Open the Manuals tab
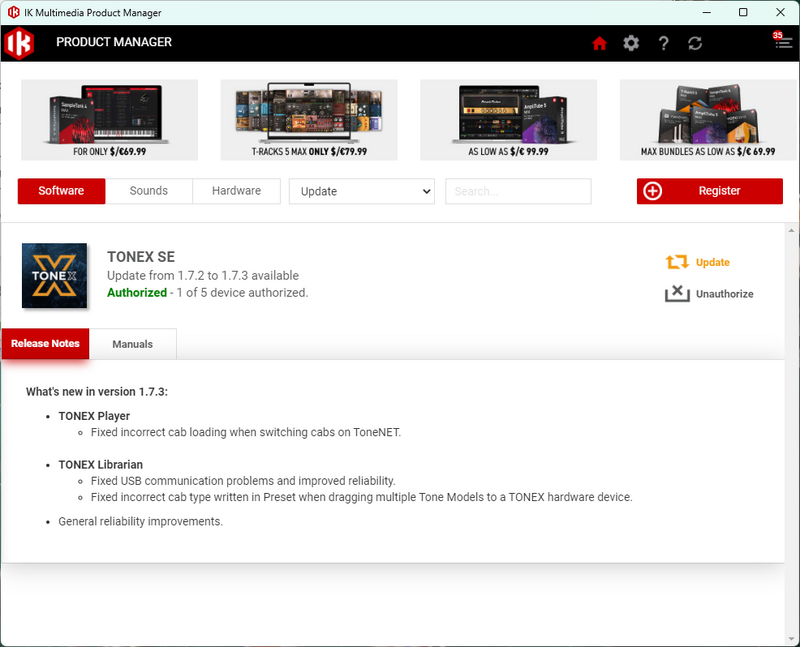The height and width of the screenshot is (647, 800). [133, 344]
